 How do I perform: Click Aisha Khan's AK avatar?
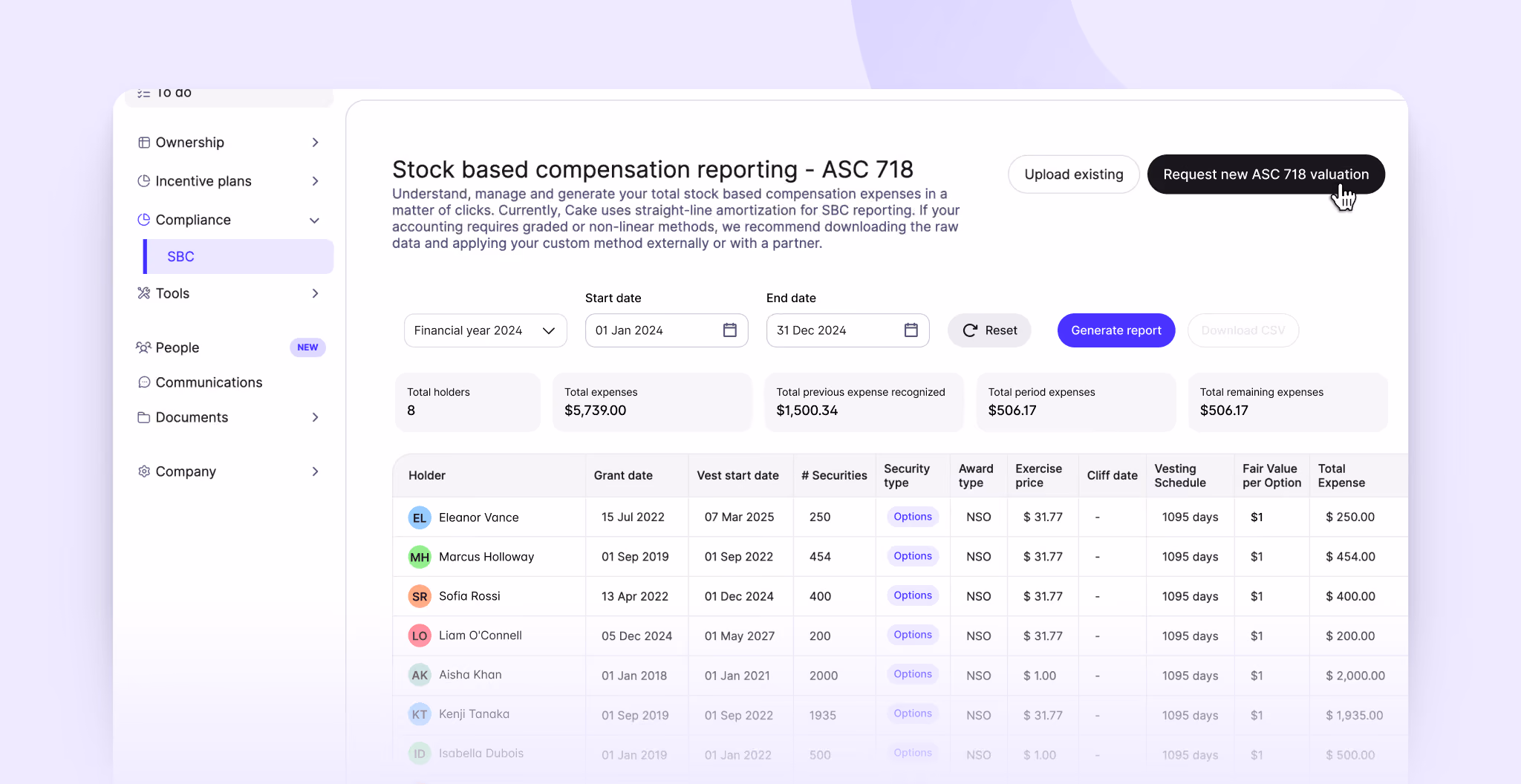point(420,675)
